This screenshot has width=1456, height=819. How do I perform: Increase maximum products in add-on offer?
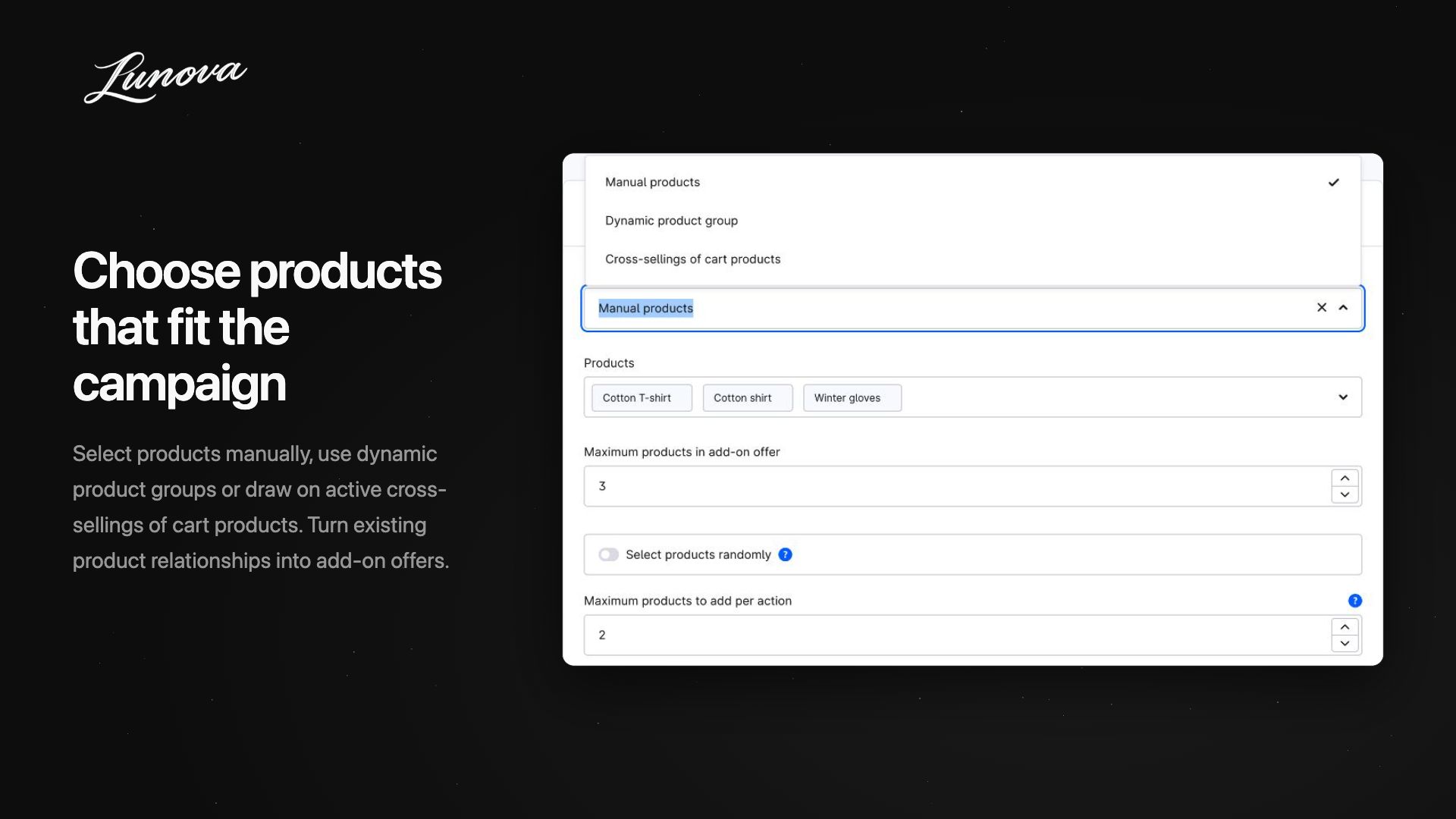click(x=1345, y=478)
